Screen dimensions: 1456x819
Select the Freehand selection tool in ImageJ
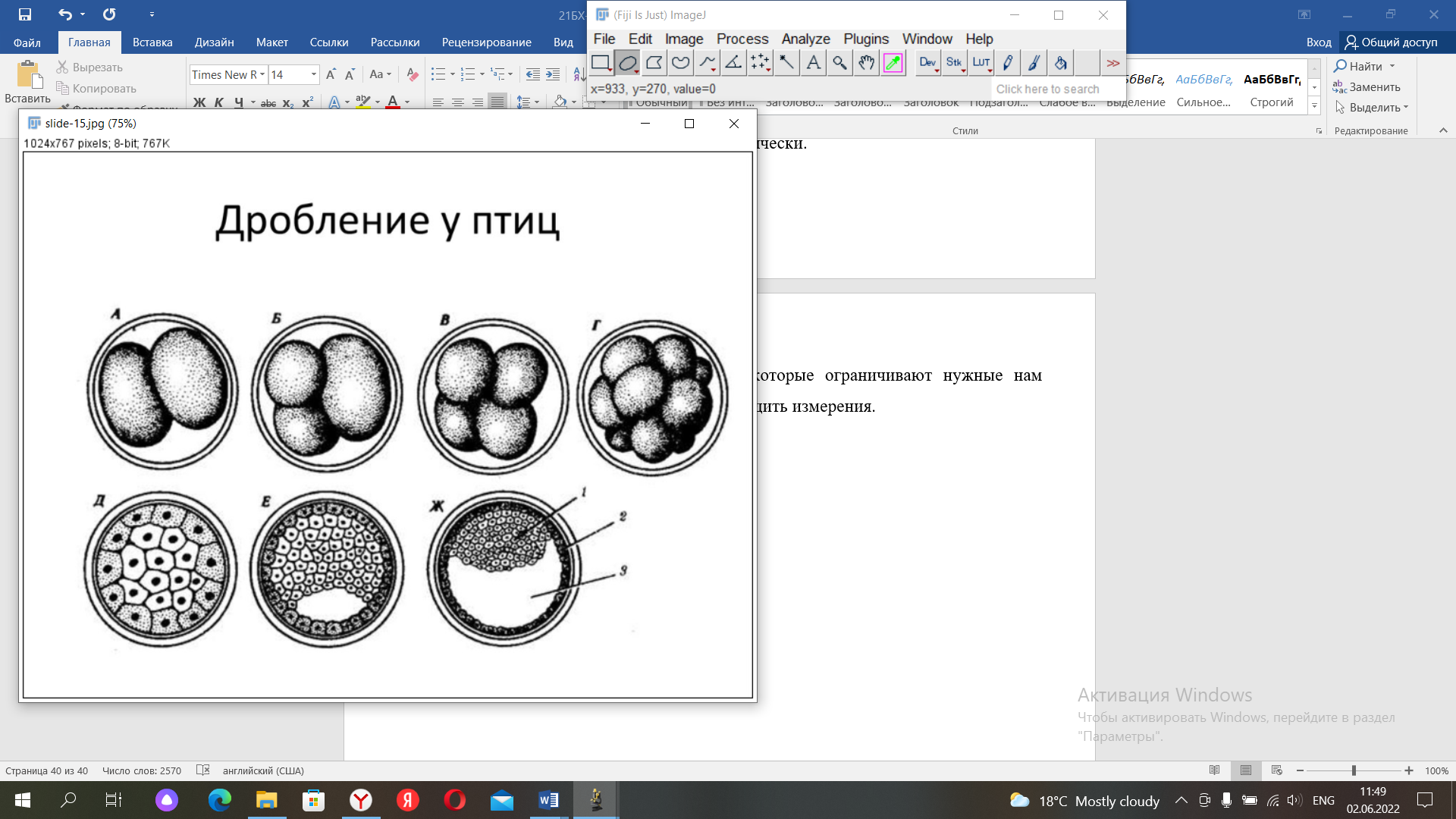point(680,63)
